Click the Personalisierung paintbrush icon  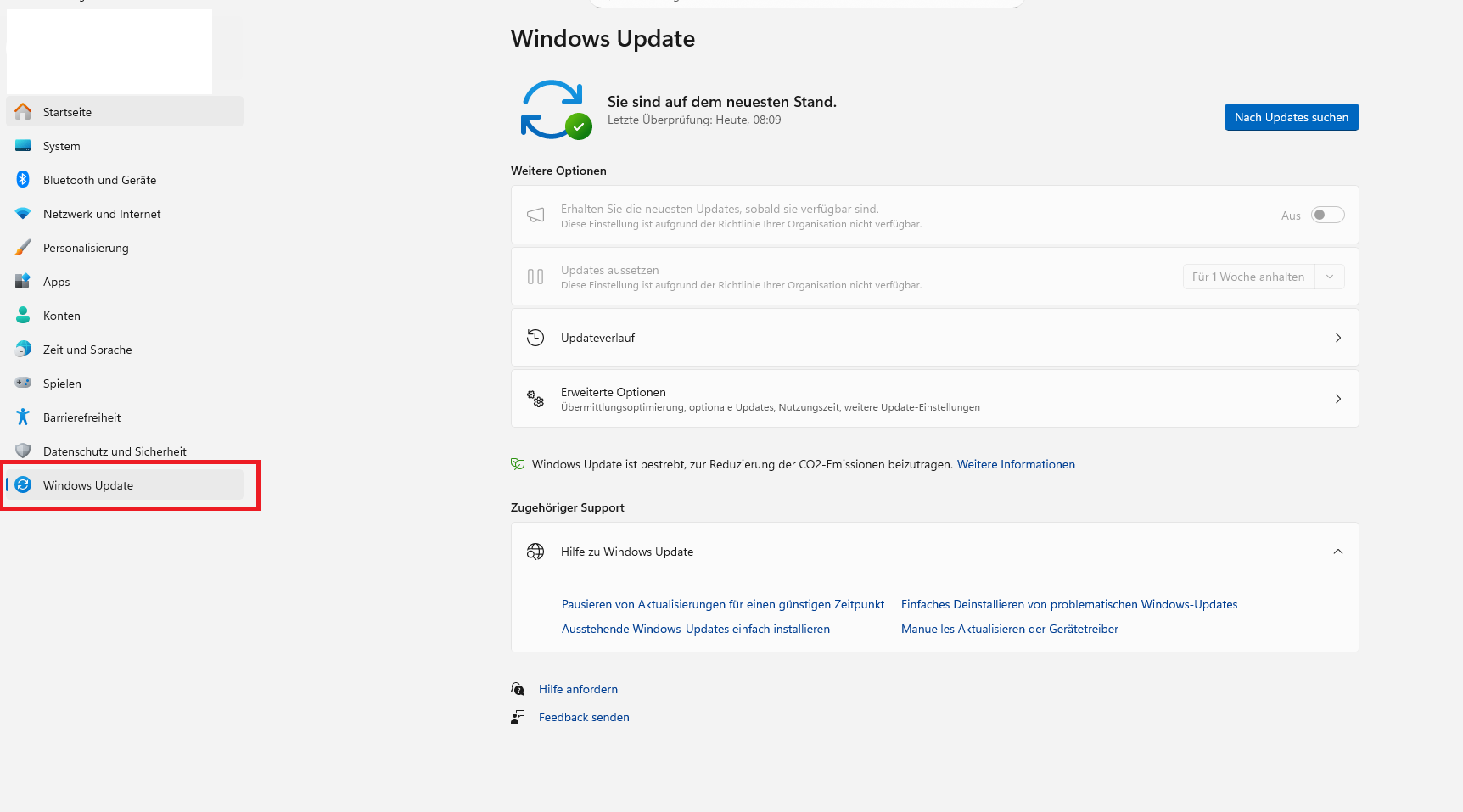(x=23, y=248)
